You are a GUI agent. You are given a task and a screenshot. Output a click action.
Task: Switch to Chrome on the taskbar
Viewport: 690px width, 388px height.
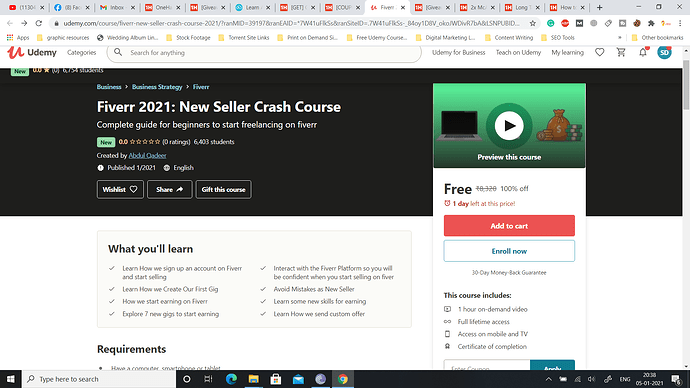pyautogui.click(x=343, y=379)
